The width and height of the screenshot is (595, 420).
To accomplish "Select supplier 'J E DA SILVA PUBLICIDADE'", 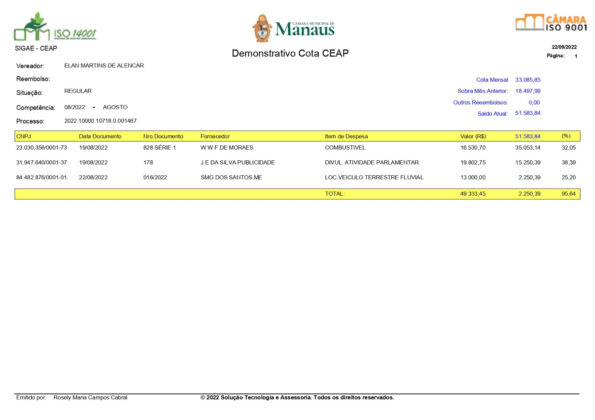I will pos(238,162).
